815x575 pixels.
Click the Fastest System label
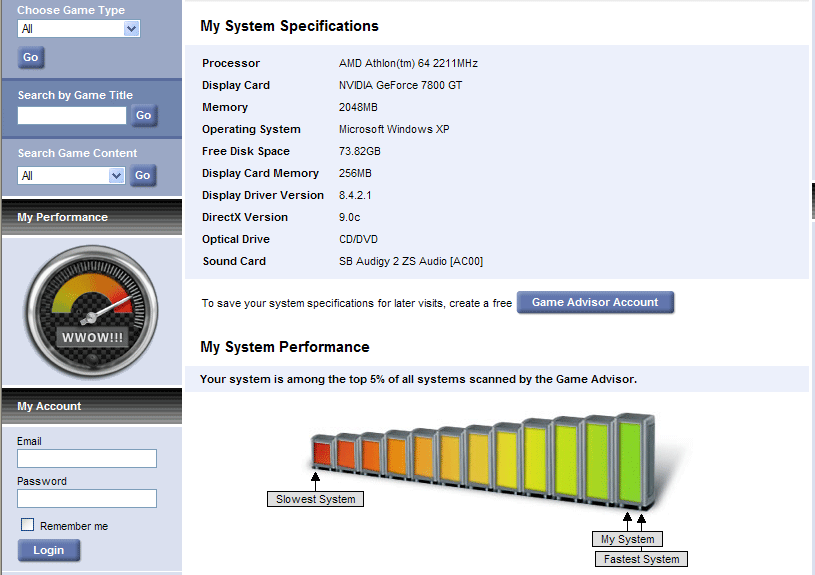641,559
